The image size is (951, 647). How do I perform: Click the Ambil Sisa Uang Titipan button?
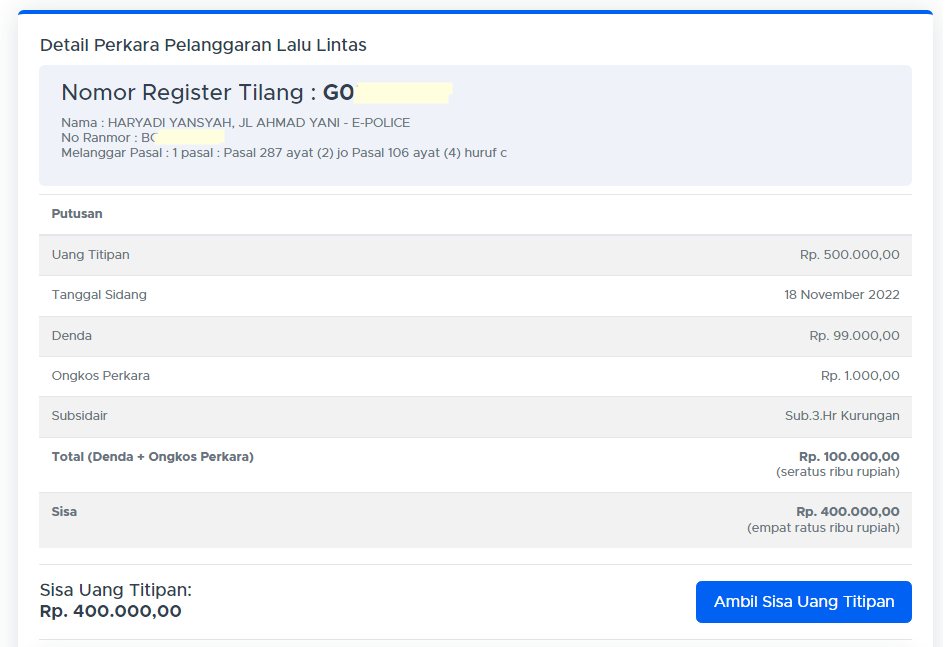tap(803, 602)
